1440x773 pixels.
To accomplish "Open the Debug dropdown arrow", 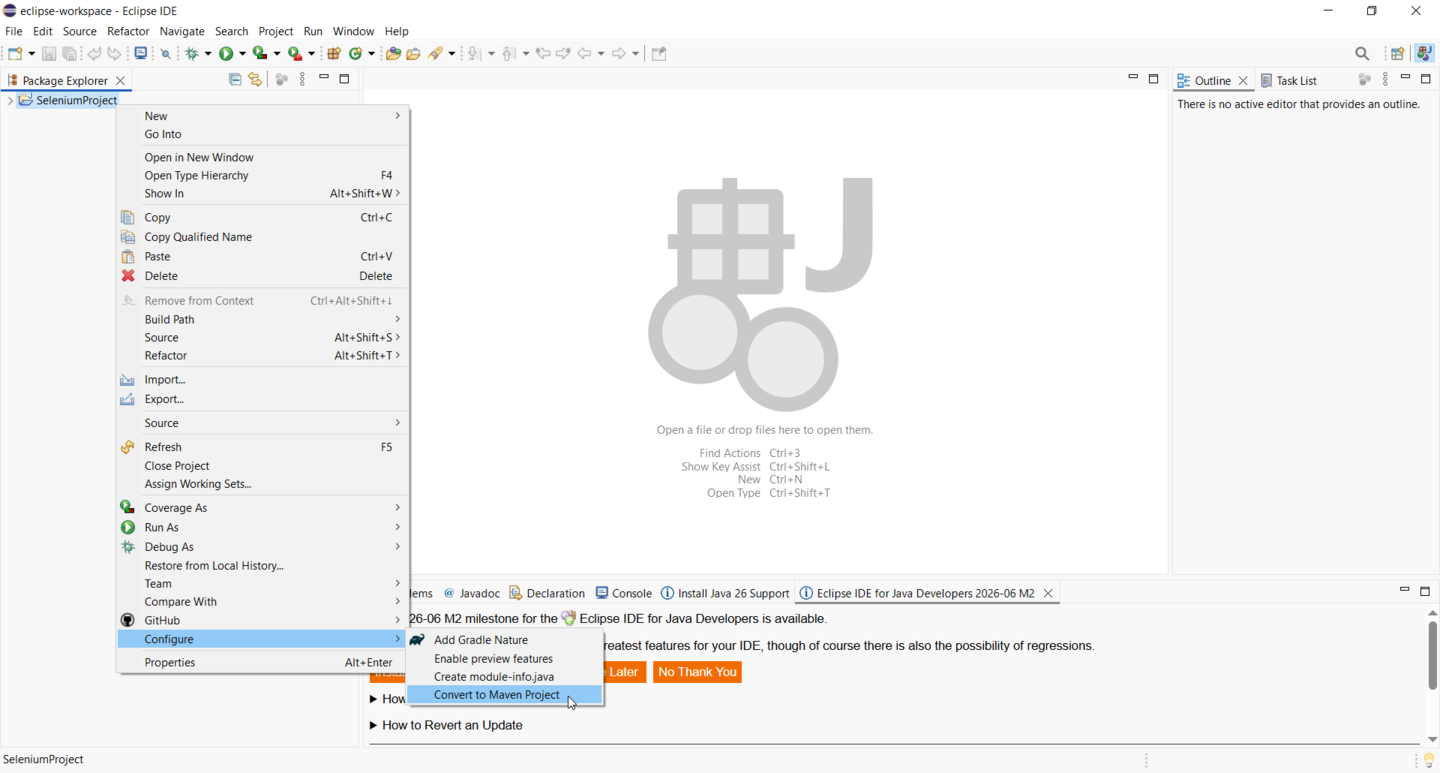I will 206,54.
